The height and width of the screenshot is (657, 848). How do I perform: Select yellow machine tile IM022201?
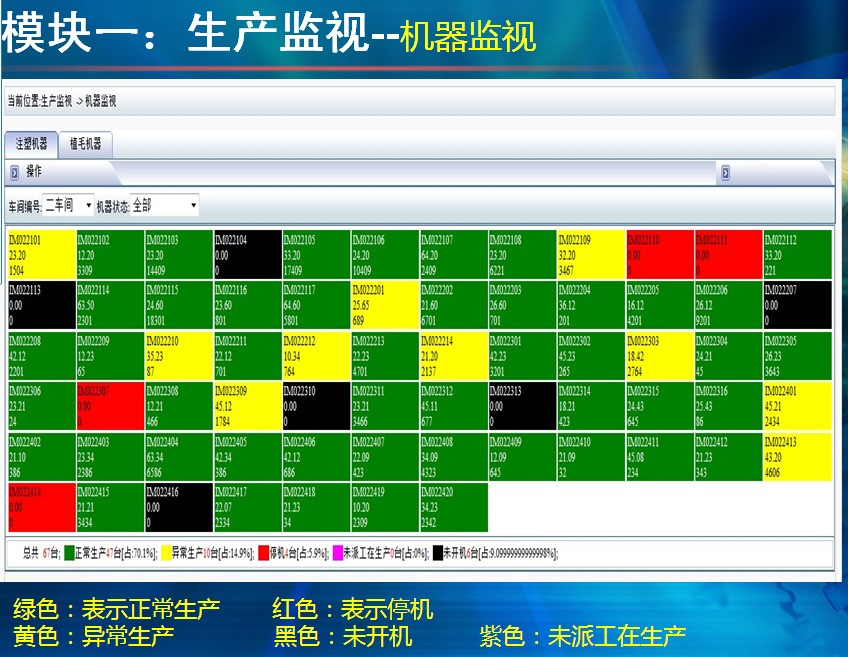click(x=384, y=305)
